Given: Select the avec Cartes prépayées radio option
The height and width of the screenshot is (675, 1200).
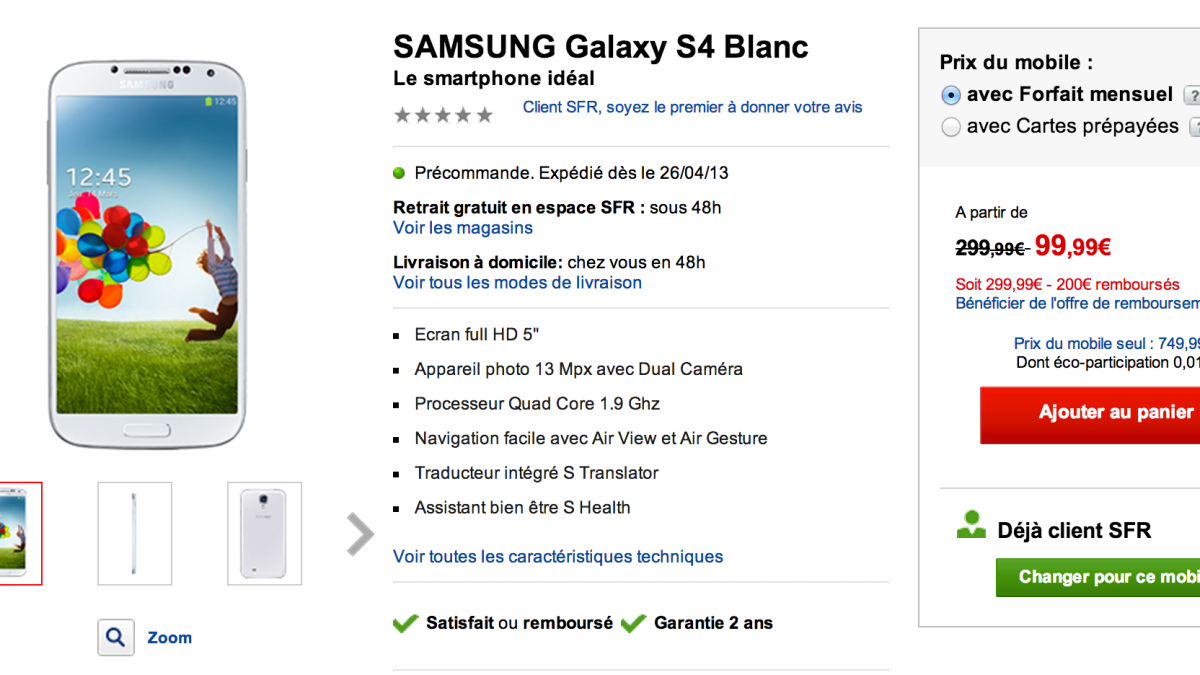Looking at the screenshot, I should 951,127.
